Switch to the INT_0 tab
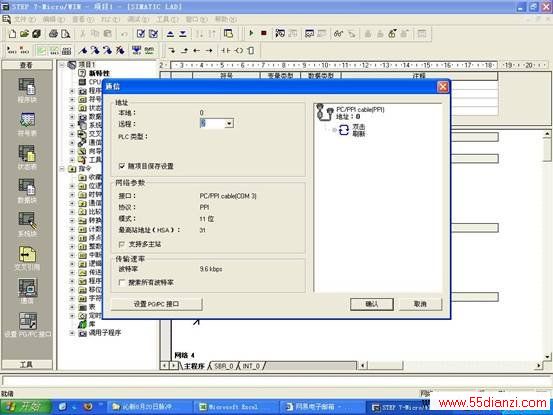Viewport: 553px width, 415px height. pyautogui.click(x=251, y=366)
